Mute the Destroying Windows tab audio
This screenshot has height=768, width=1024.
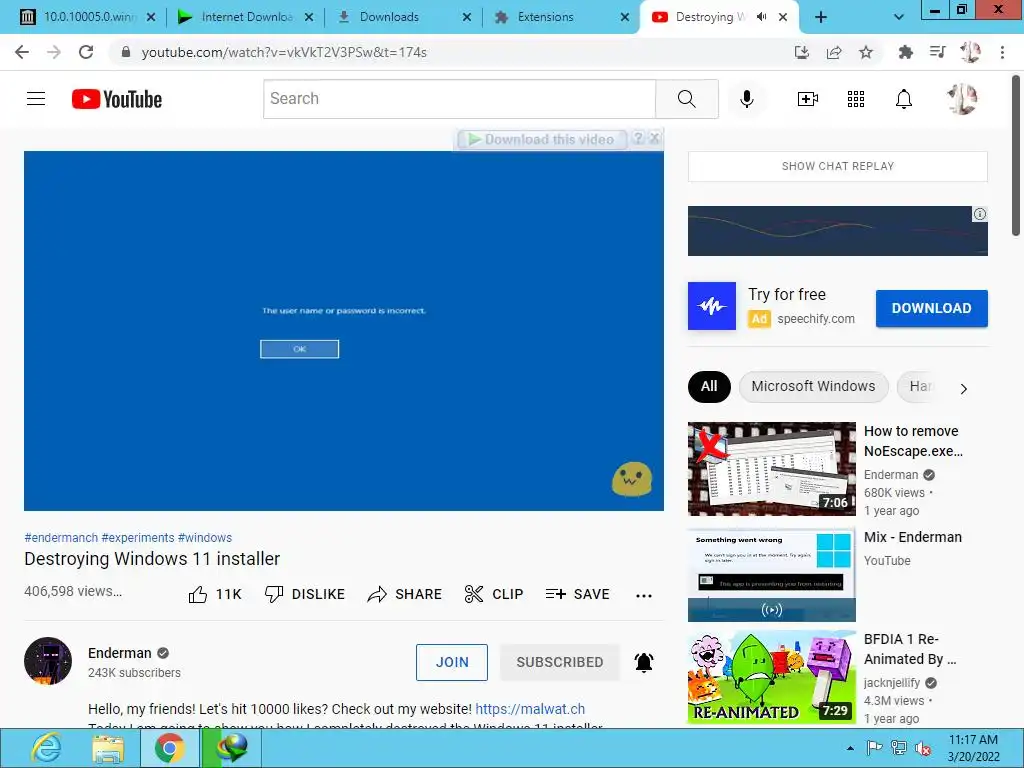761,17
